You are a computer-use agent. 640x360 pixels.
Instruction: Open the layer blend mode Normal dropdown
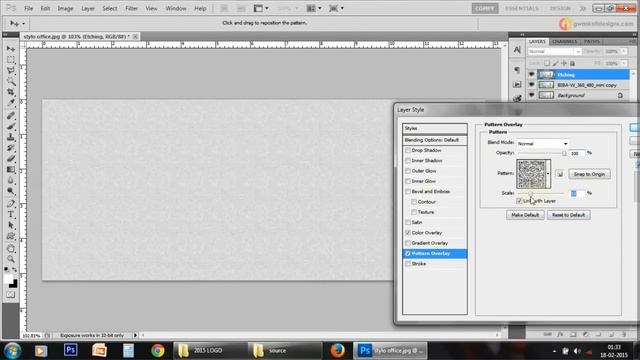(x=554, y=51)
